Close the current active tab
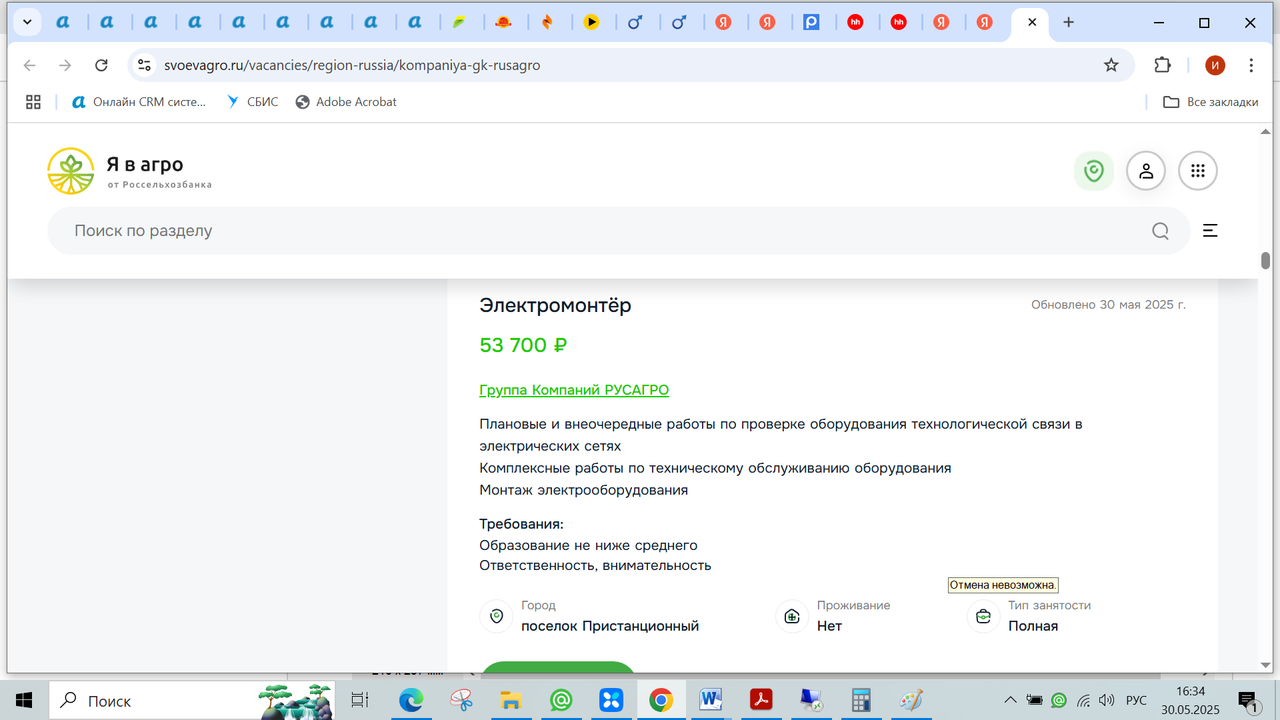 pyautogui.click(x=1032, y=21)
